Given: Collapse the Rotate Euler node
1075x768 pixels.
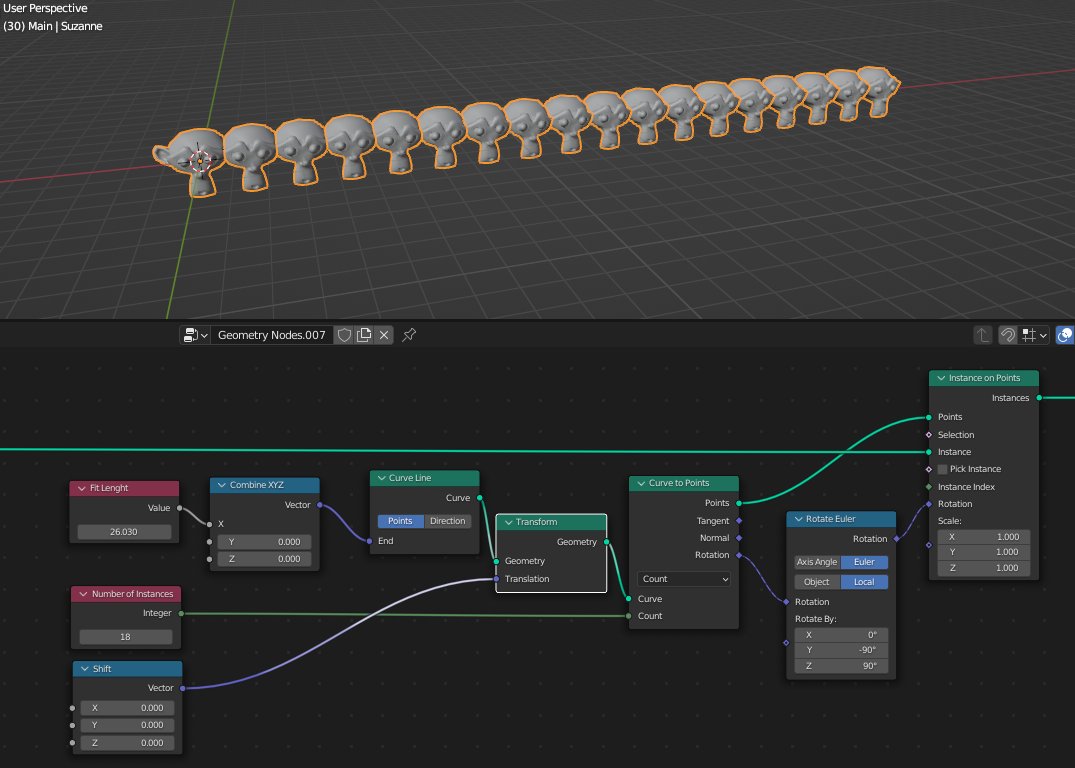Looking at the screenshot, I should 799,519.
